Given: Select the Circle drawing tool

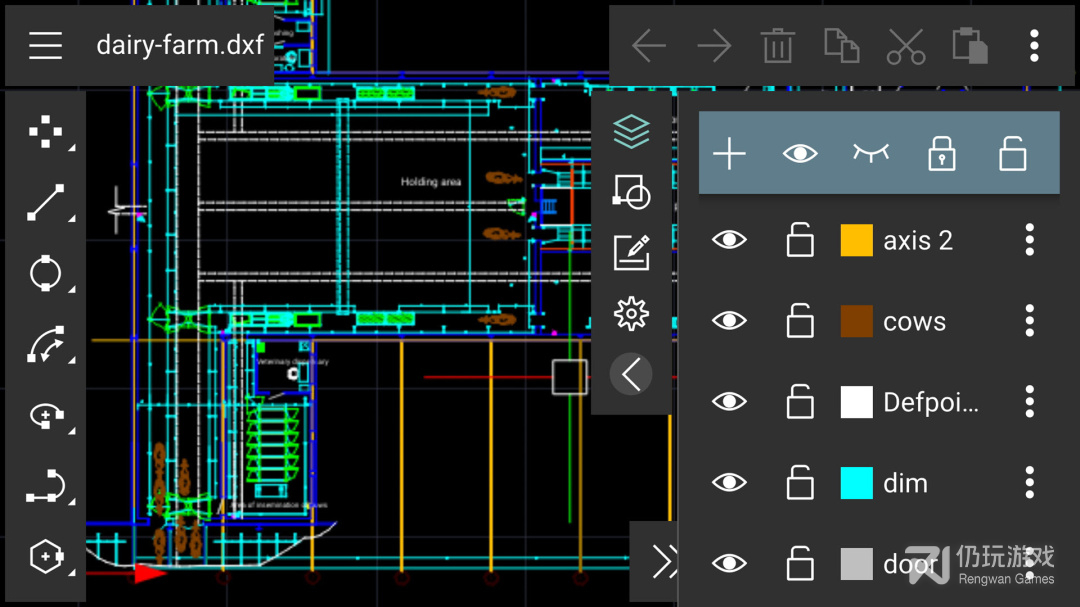Looking at the screenshot, I should 45,274.
